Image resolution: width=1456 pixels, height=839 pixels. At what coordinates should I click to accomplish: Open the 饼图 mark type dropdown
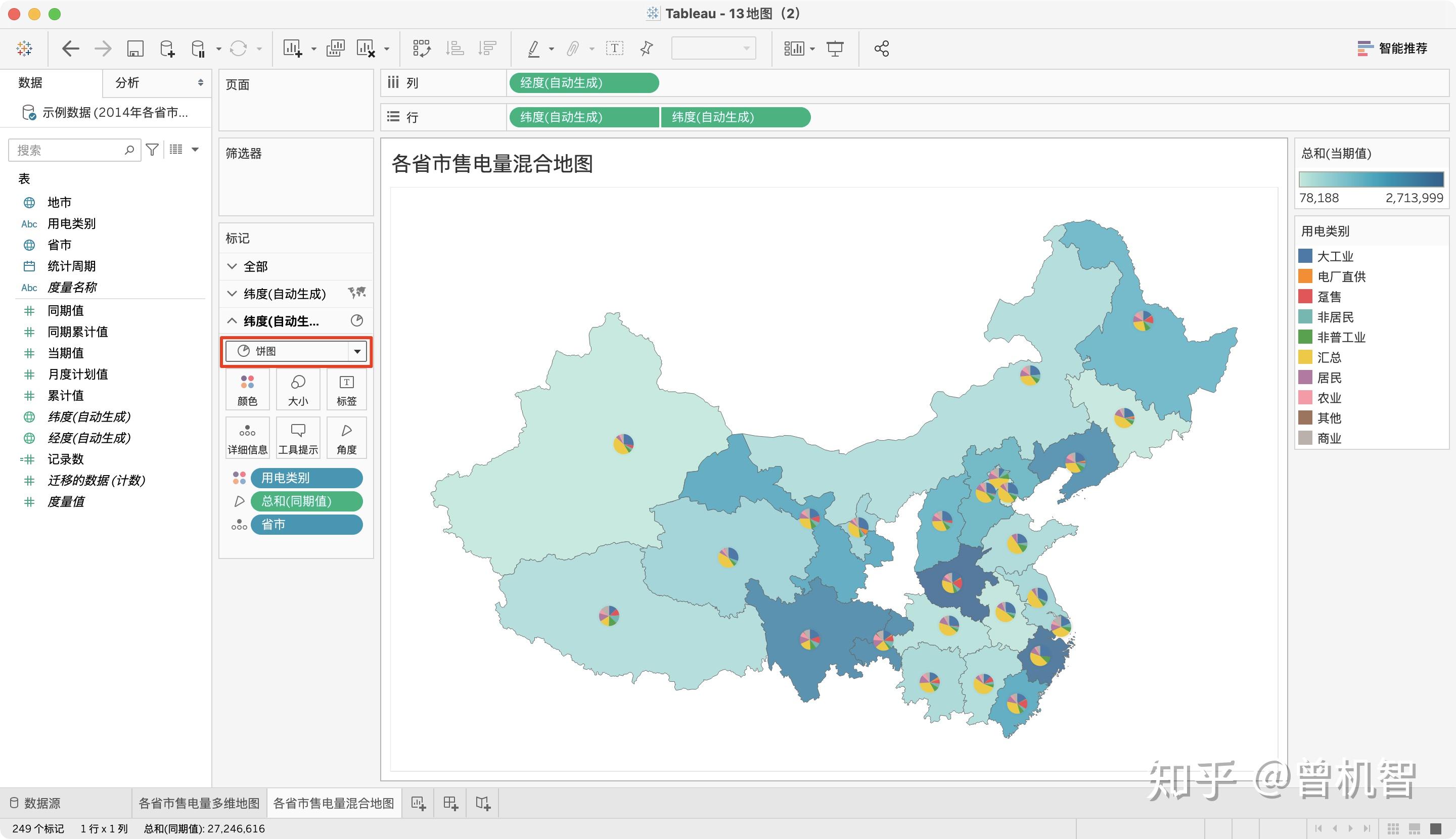pos(358,351)
